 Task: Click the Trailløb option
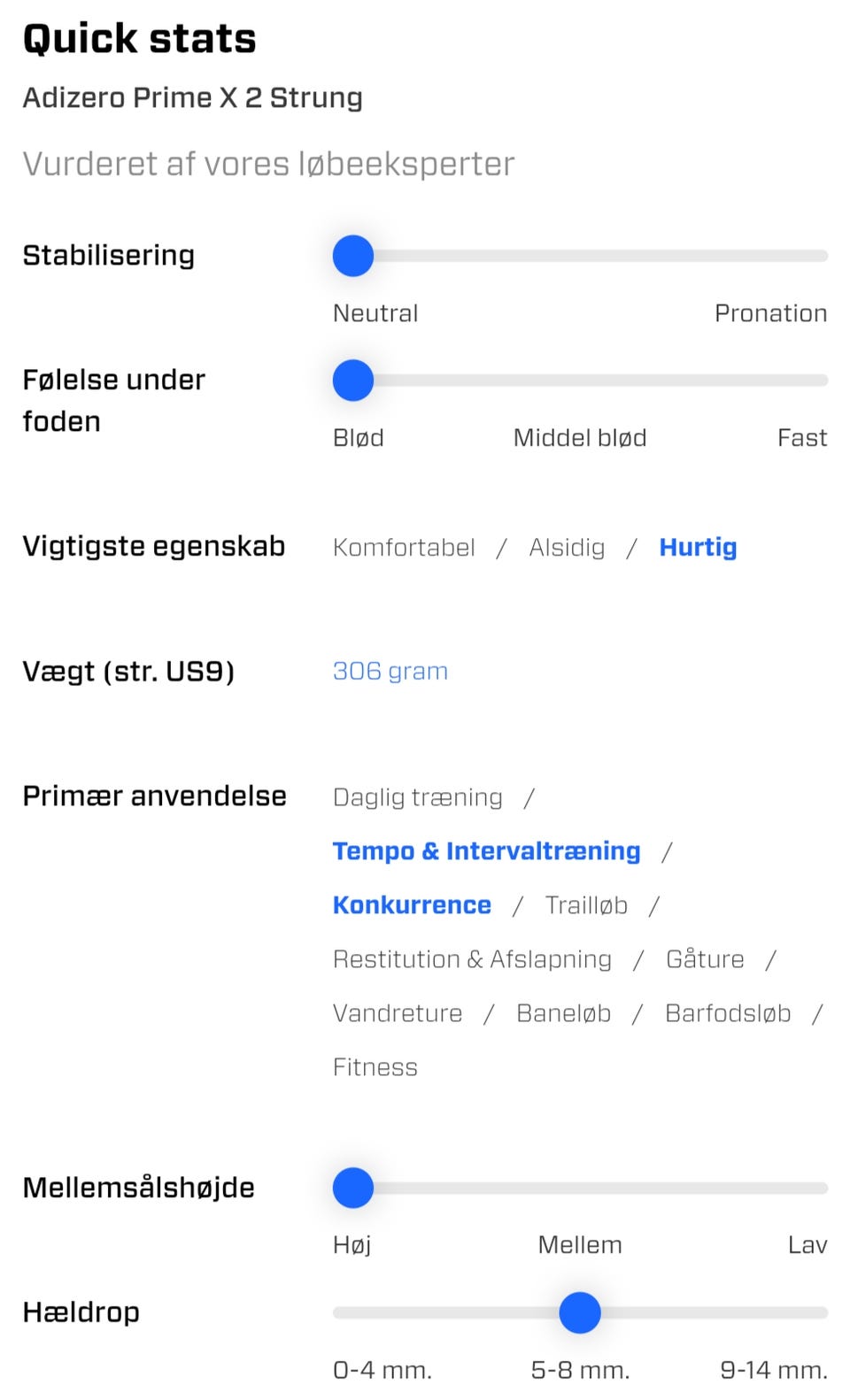pyautogui.click(x=585, y=904)
